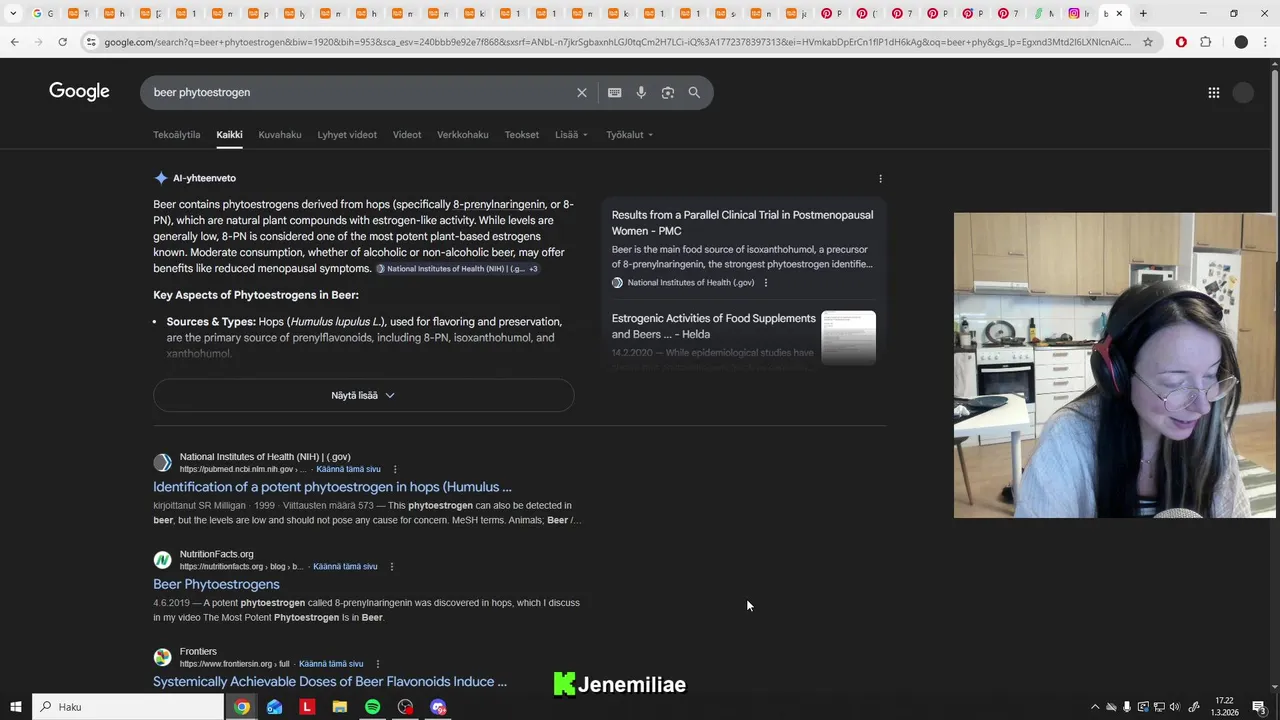1280x720 pixels.
Task: Translate Frontiers result via Käännä tämä sivu
Action: click(331, 664)
